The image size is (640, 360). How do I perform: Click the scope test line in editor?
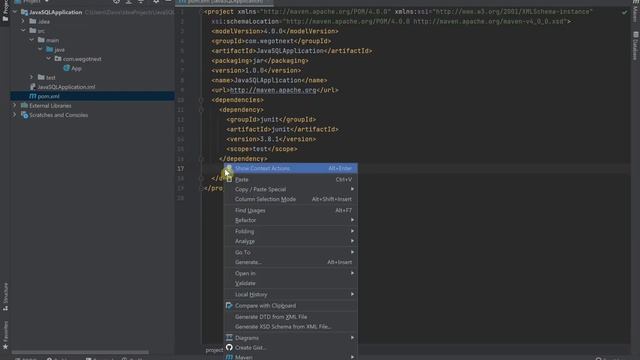(262, 149)
